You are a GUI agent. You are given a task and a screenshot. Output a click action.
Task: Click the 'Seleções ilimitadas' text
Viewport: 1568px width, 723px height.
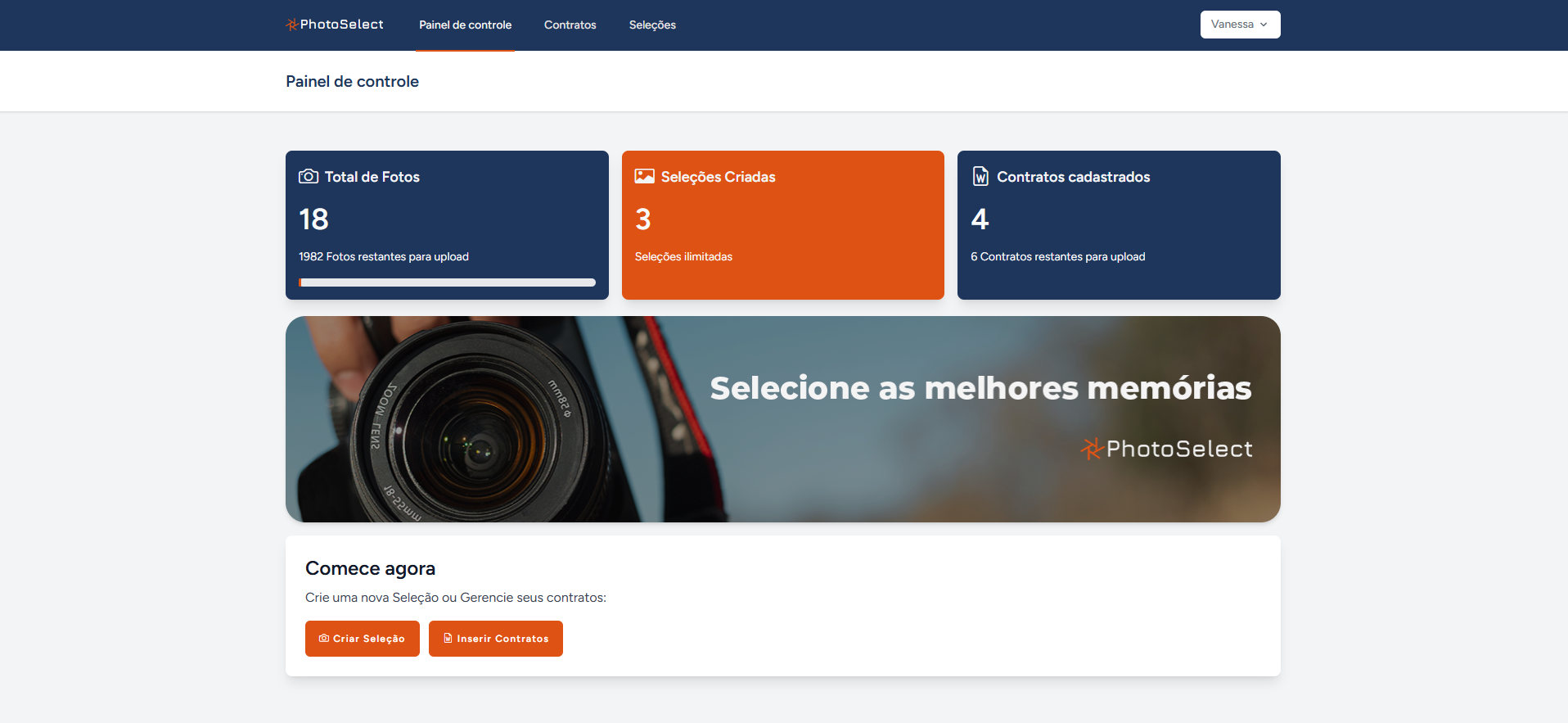pos(683,256)
